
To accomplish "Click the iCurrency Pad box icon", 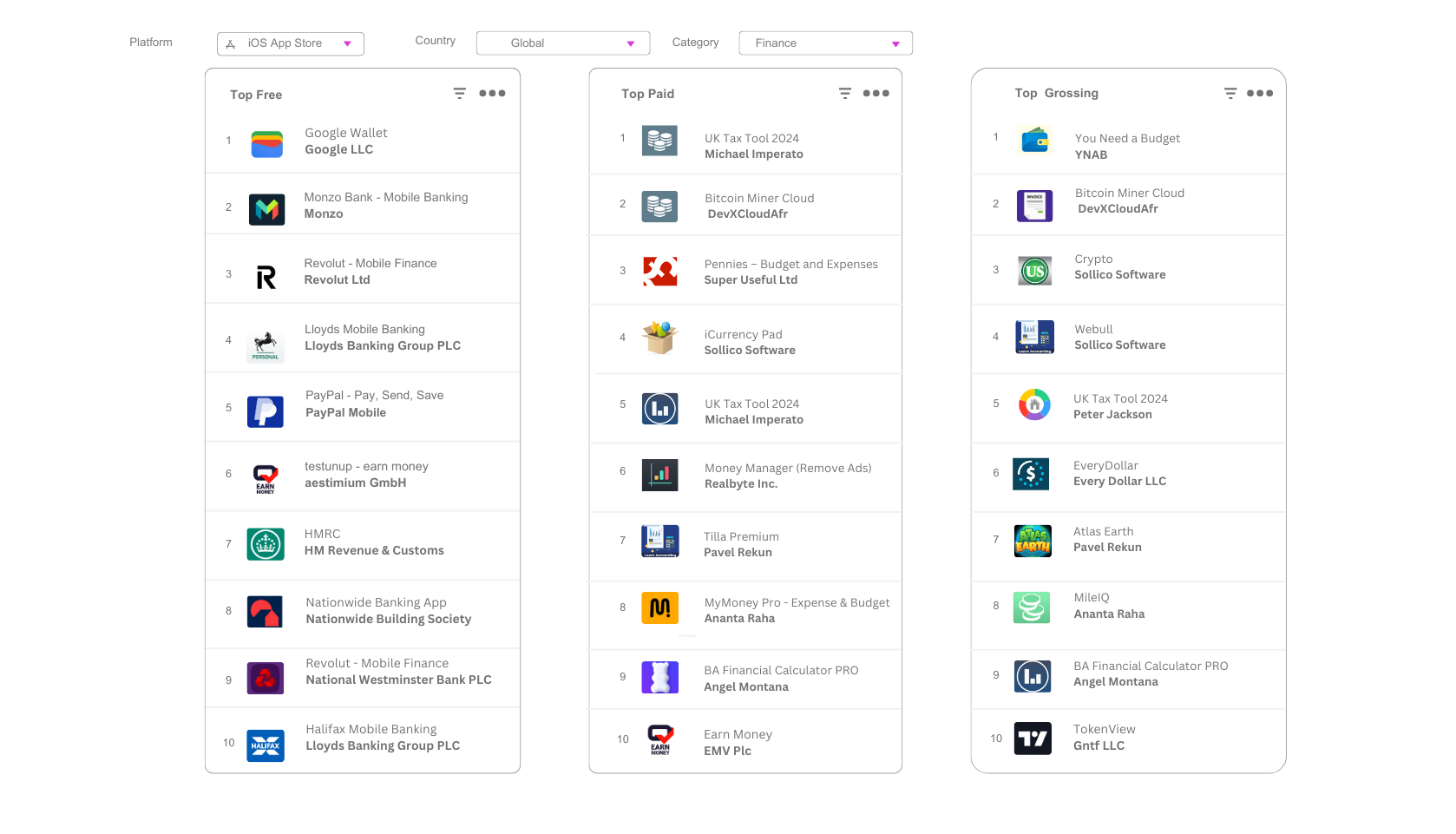I will click(660, 338).
